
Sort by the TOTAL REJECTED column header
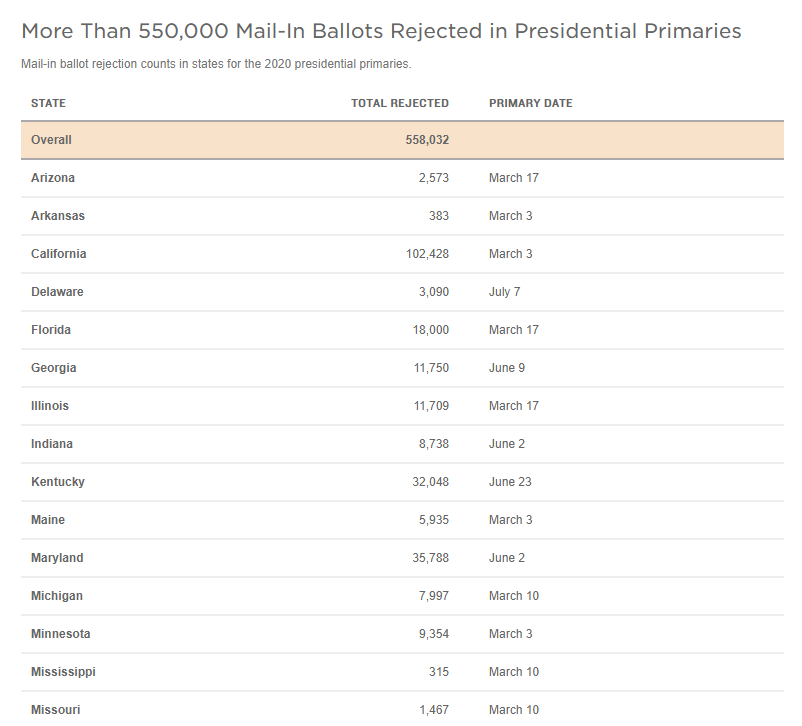[x=399, y=103]
